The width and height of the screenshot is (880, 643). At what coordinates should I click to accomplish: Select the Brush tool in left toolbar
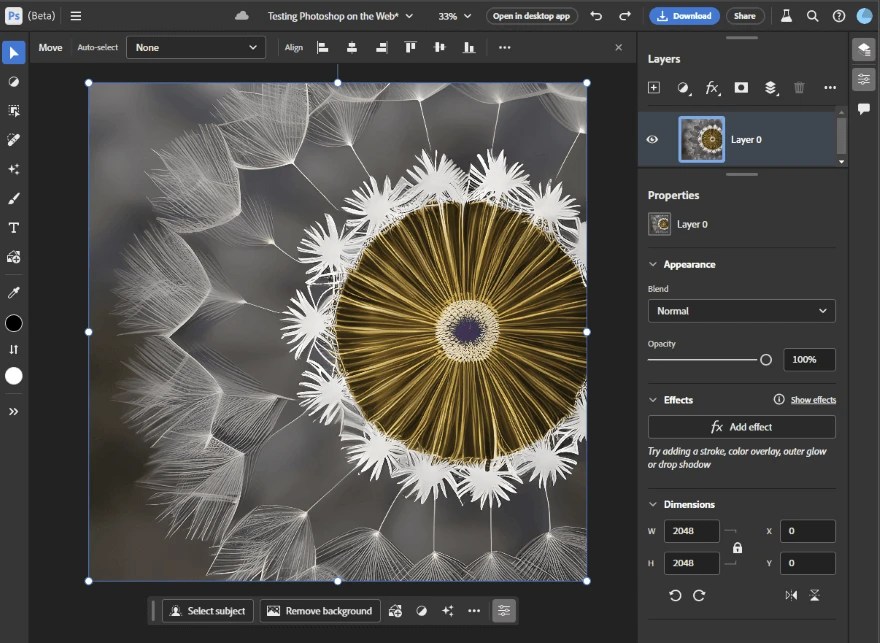(14, 198)
